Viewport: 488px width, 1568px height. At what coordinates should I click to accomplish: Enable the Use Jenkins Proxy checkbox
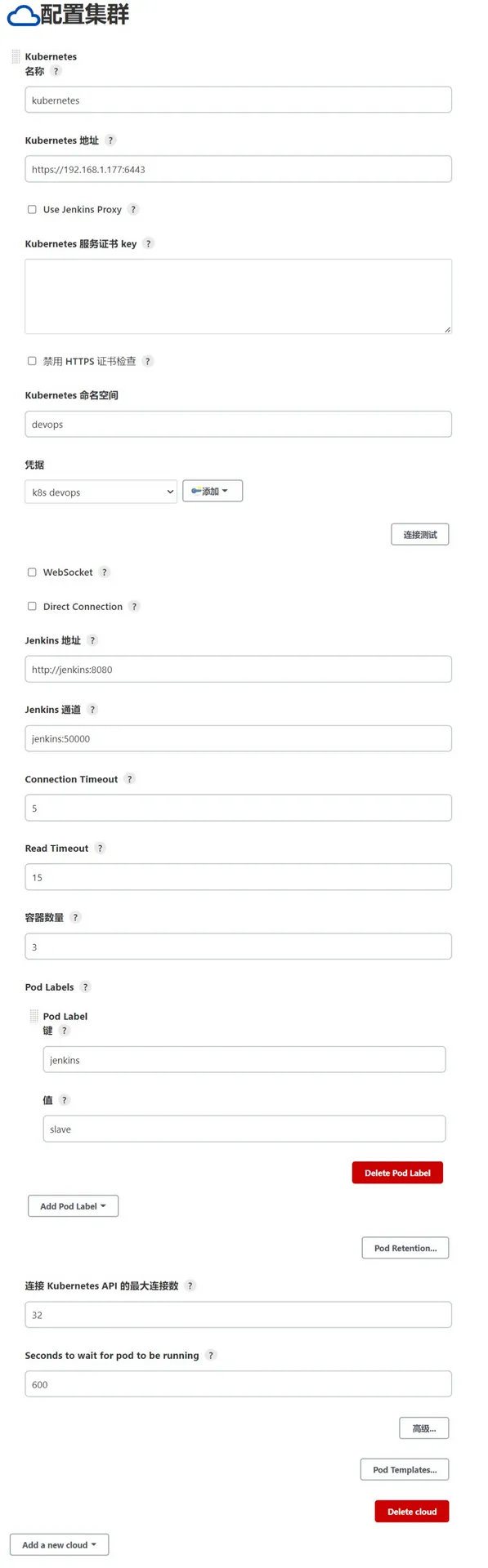tap(32, 210)
